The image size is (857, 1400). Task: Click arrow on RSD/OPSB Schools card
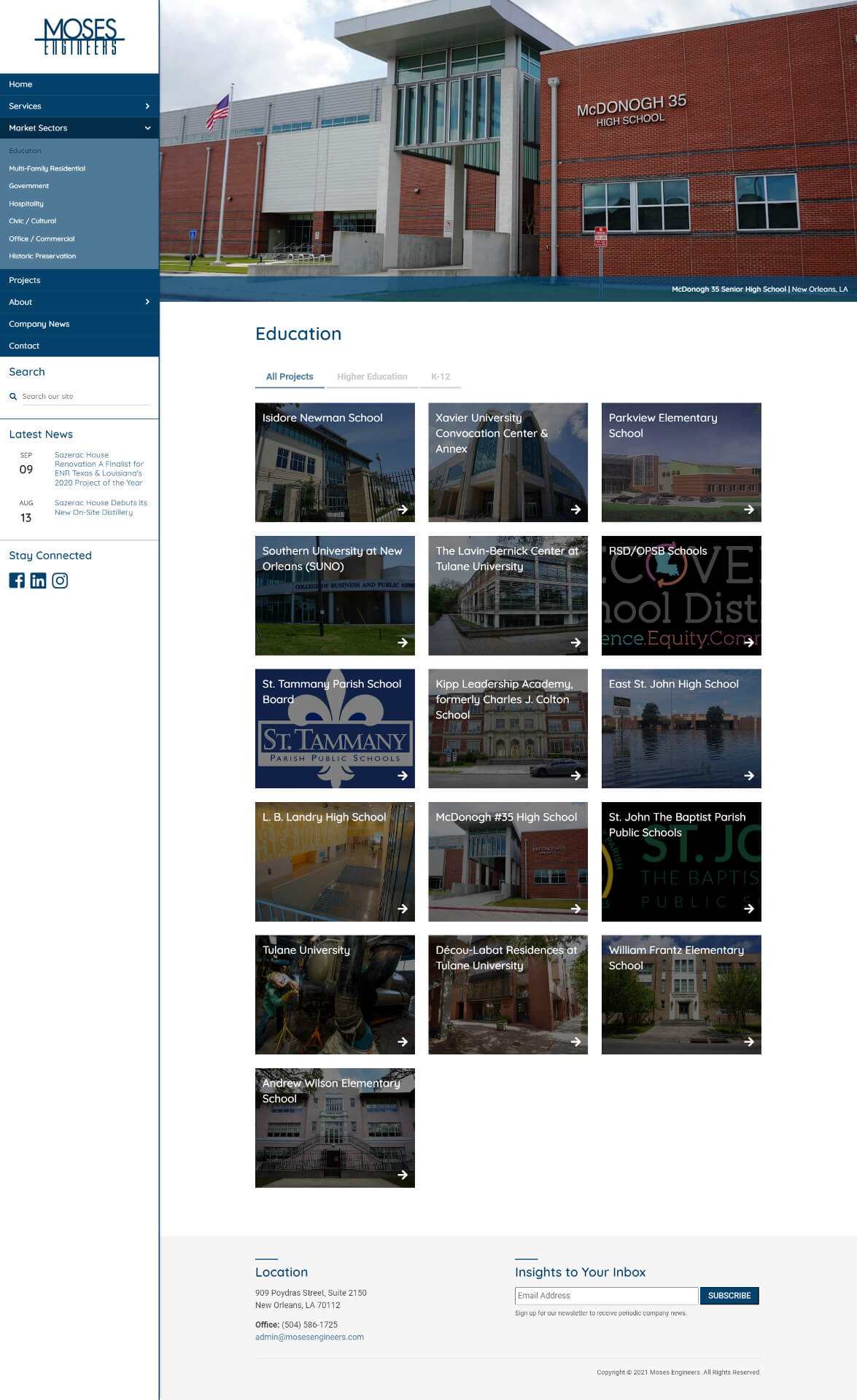pos(749,642)
